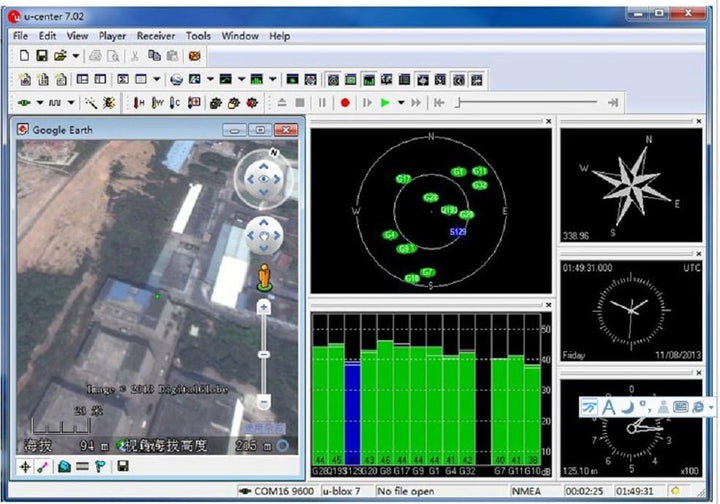Click the baudrate waveform icon

tap(55, 103)
